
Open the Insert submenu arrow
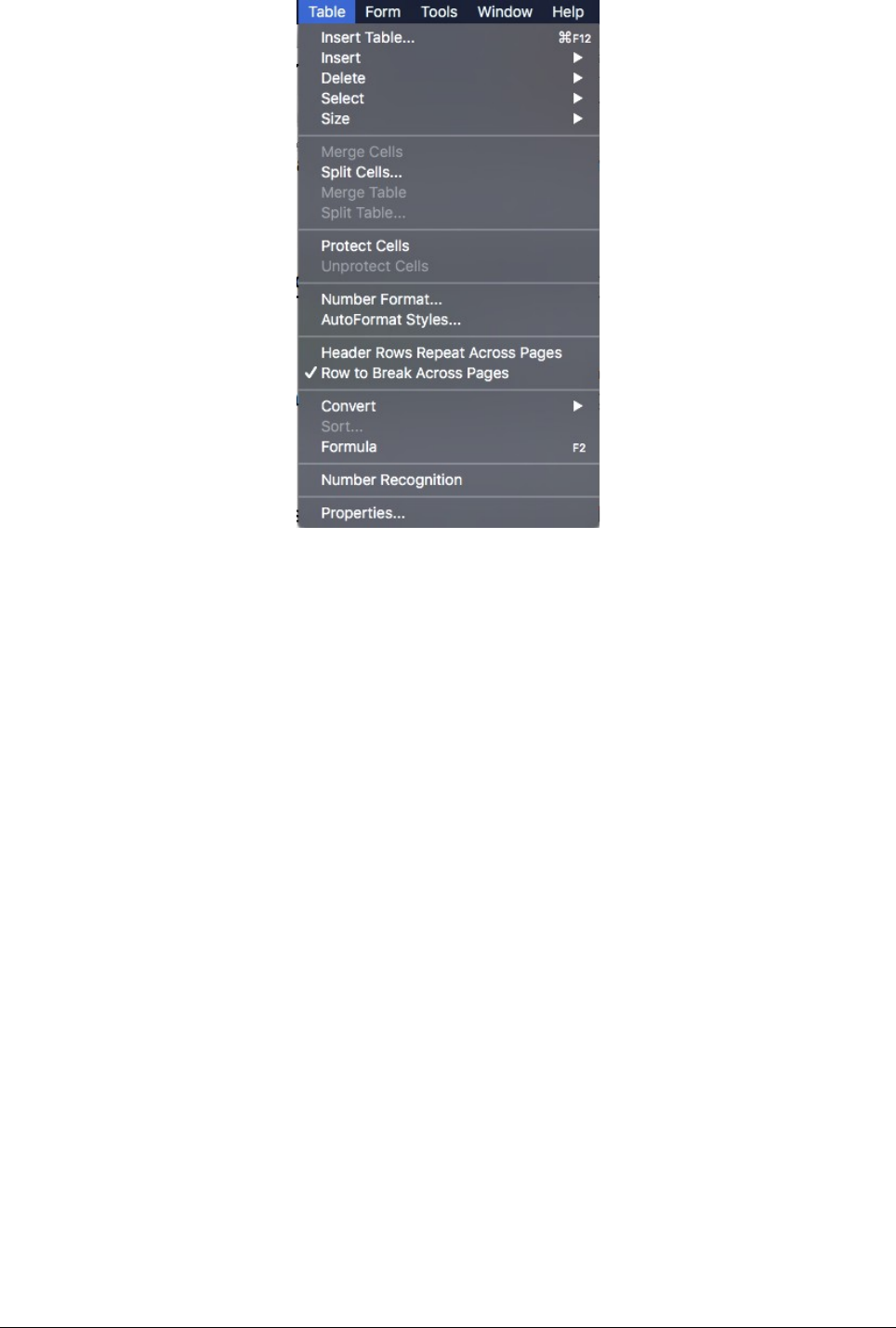coord(577,58)
